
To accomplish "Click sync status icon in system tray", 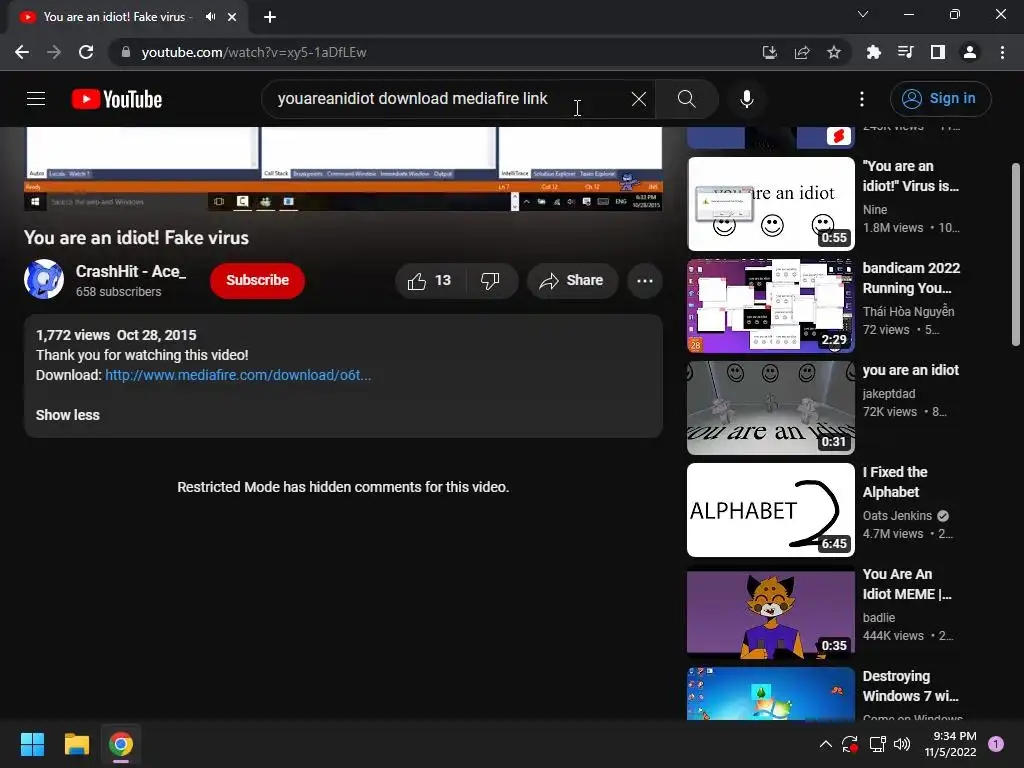I will point(850,744).
